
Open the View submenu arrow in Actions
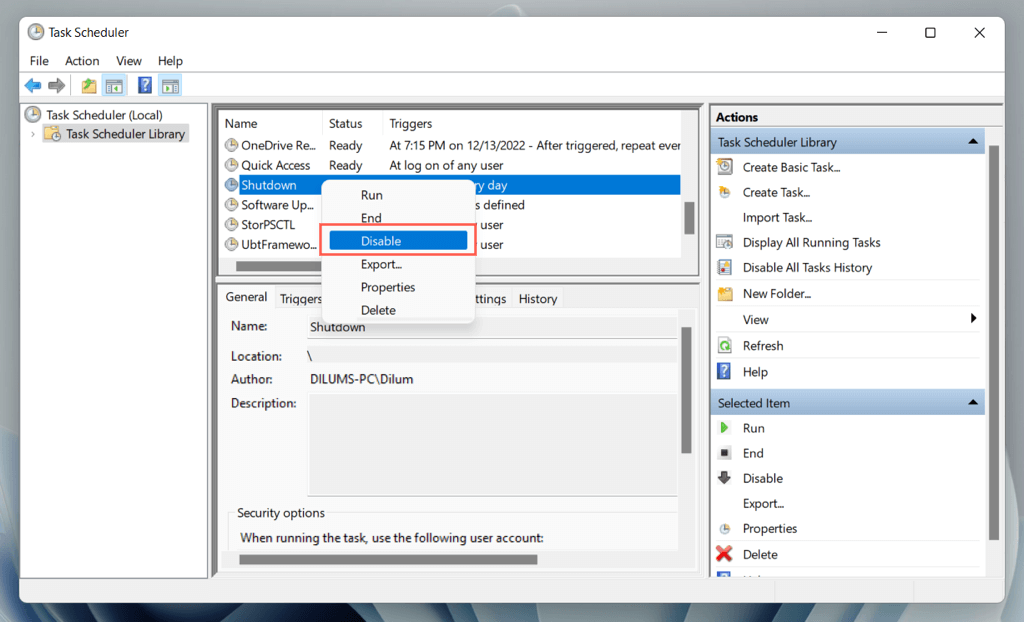click(x=973, y=319)
